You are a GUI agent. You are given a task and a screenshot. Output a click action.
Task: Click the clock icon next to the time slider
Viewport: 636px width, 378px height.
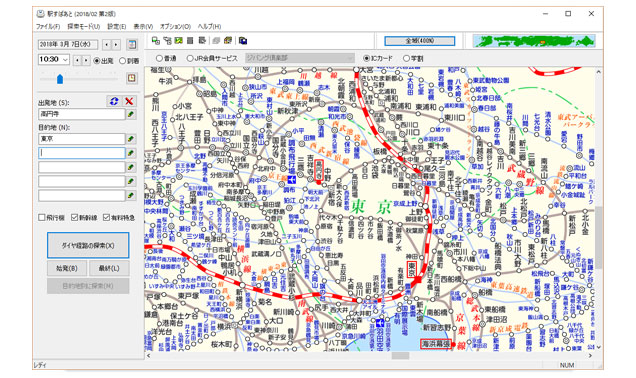(x=131, y=78)
